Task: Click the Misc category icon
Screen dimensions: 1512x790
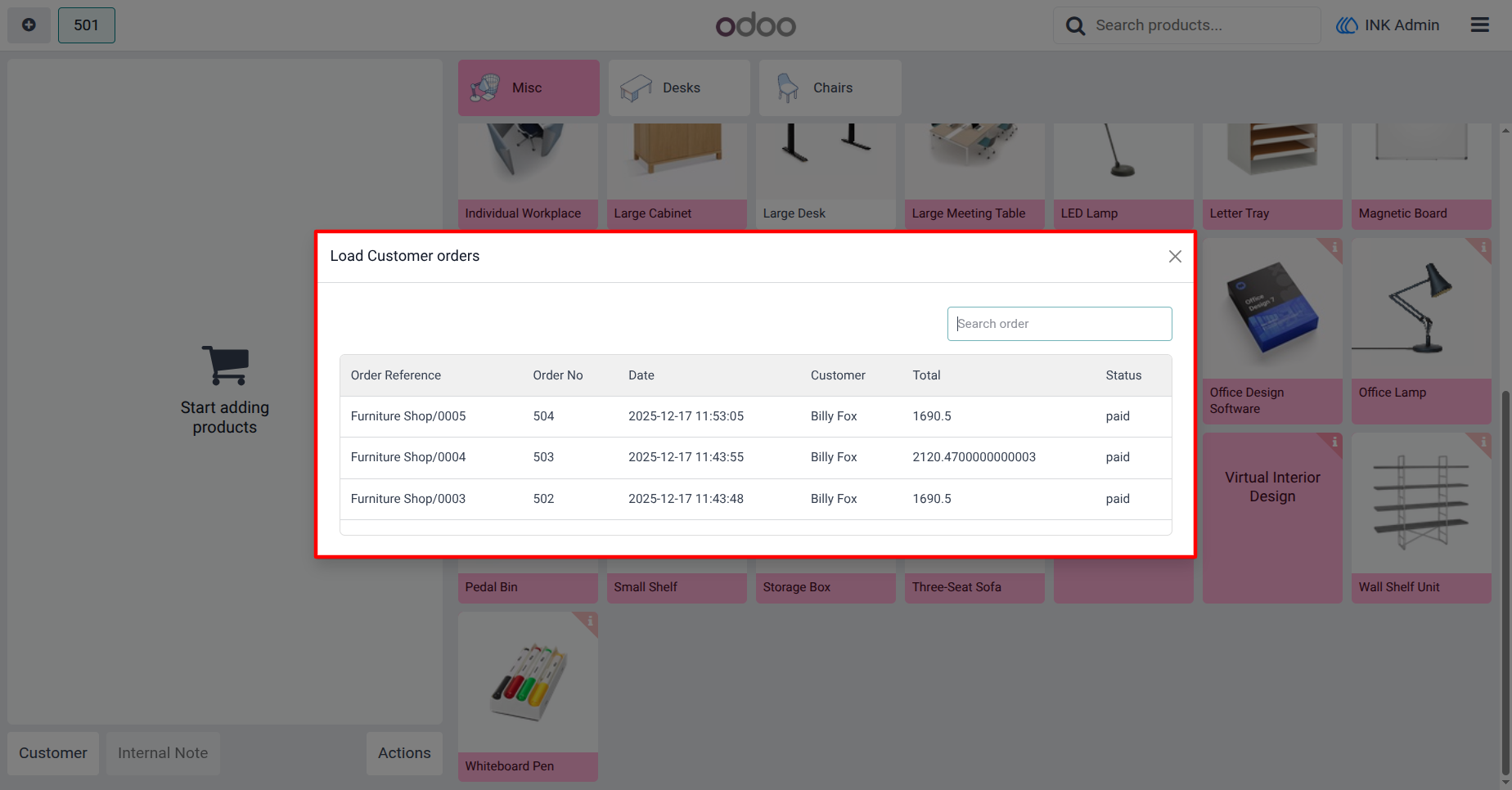Action: pyautogui.click(x=485, y=88)
